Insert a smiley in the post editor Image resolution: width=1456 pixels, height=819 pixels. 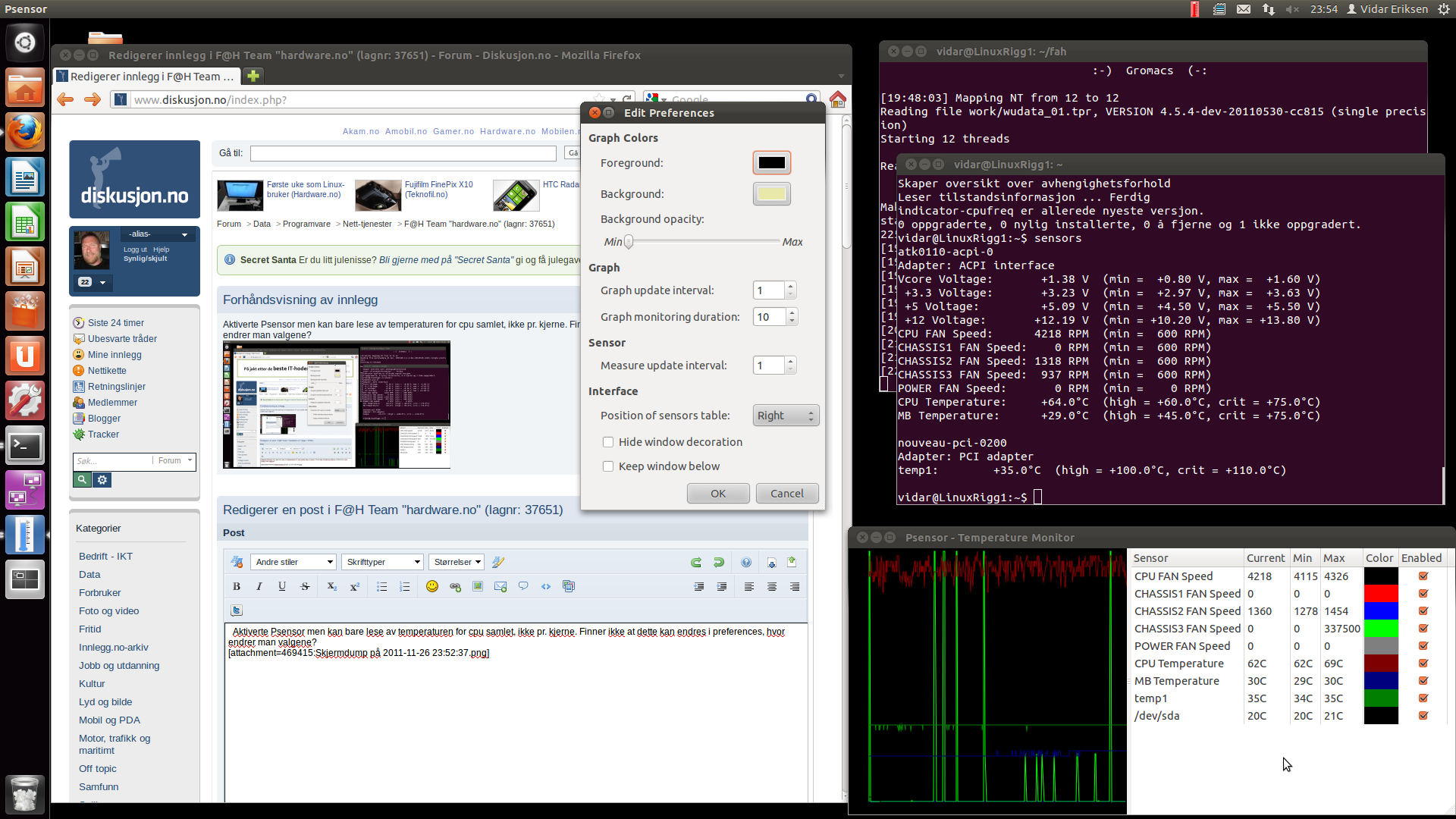[x=432, y=586]
